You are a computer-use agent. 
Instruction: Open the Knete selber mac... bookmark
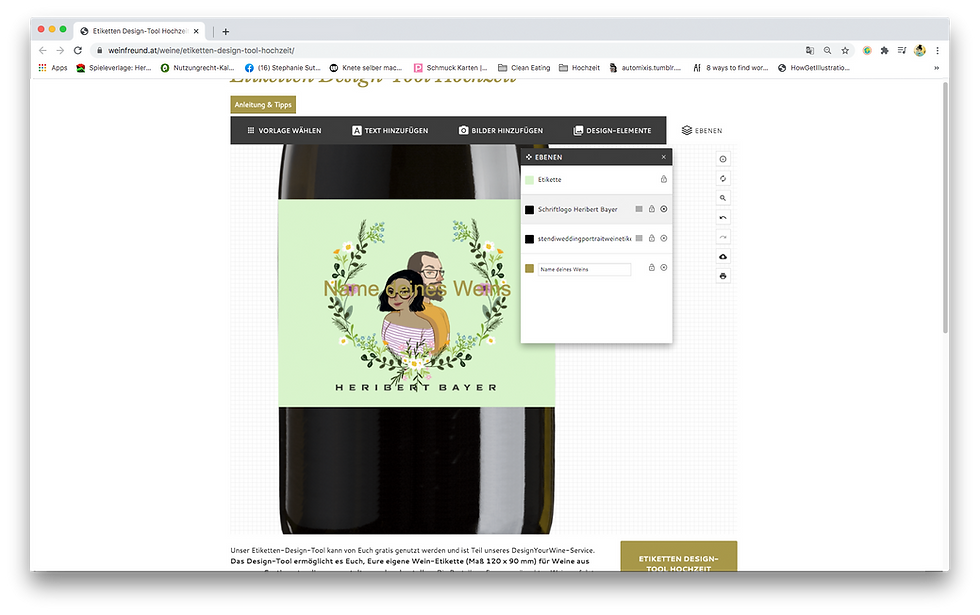point(366,68)
